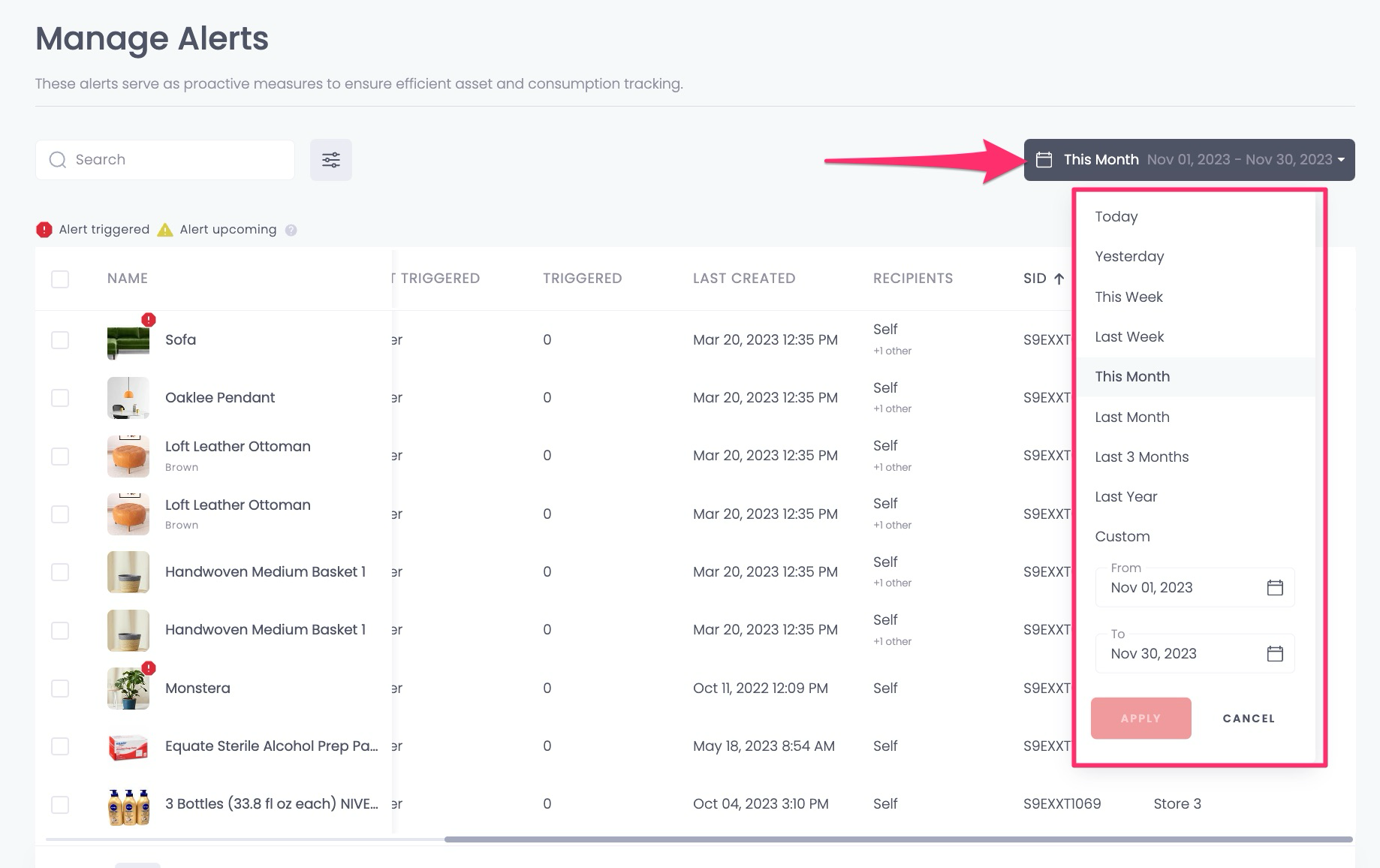Click the CANCEL button
This screenshot has height=868, width=1380.
[x=1249, y=719]
